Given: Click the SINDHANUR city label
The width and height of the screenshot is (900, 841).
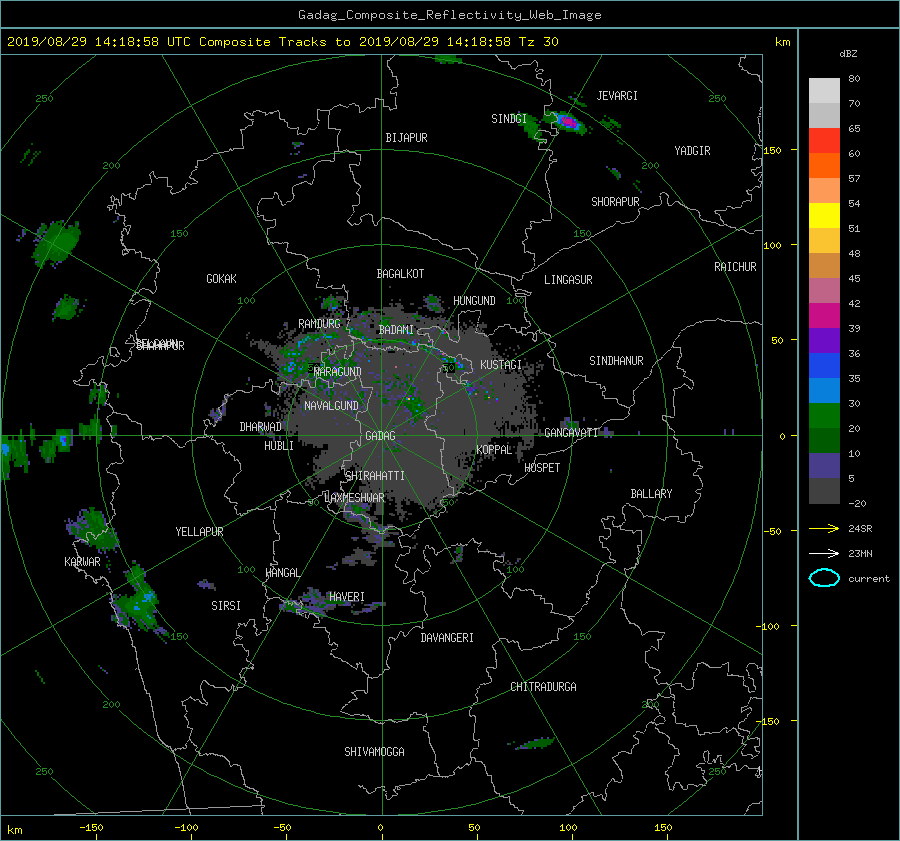Looking at the screenshot, I should click(616, 361).
